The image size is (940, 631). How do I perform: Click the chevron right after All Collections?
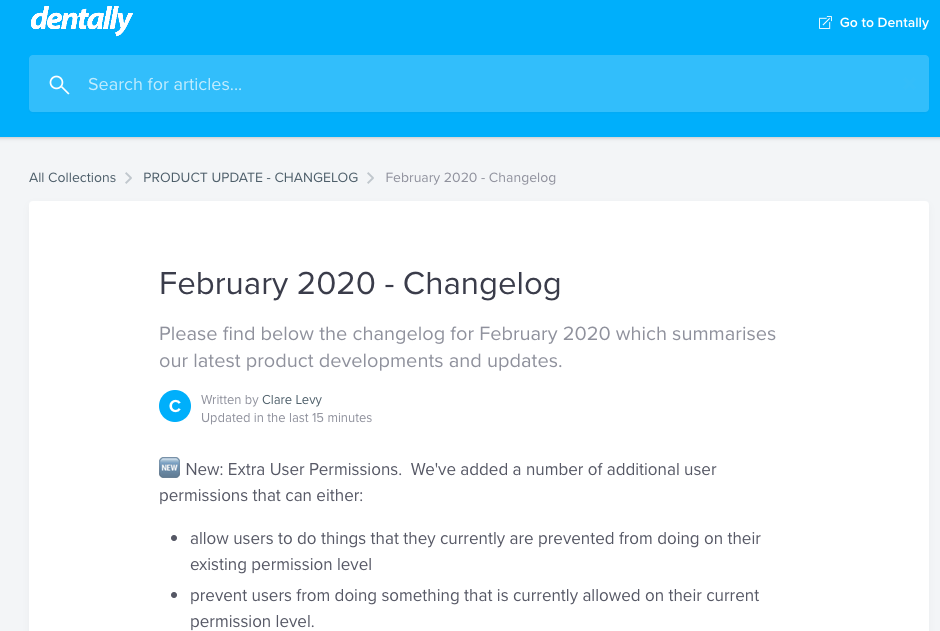click(x=128, y=178)
